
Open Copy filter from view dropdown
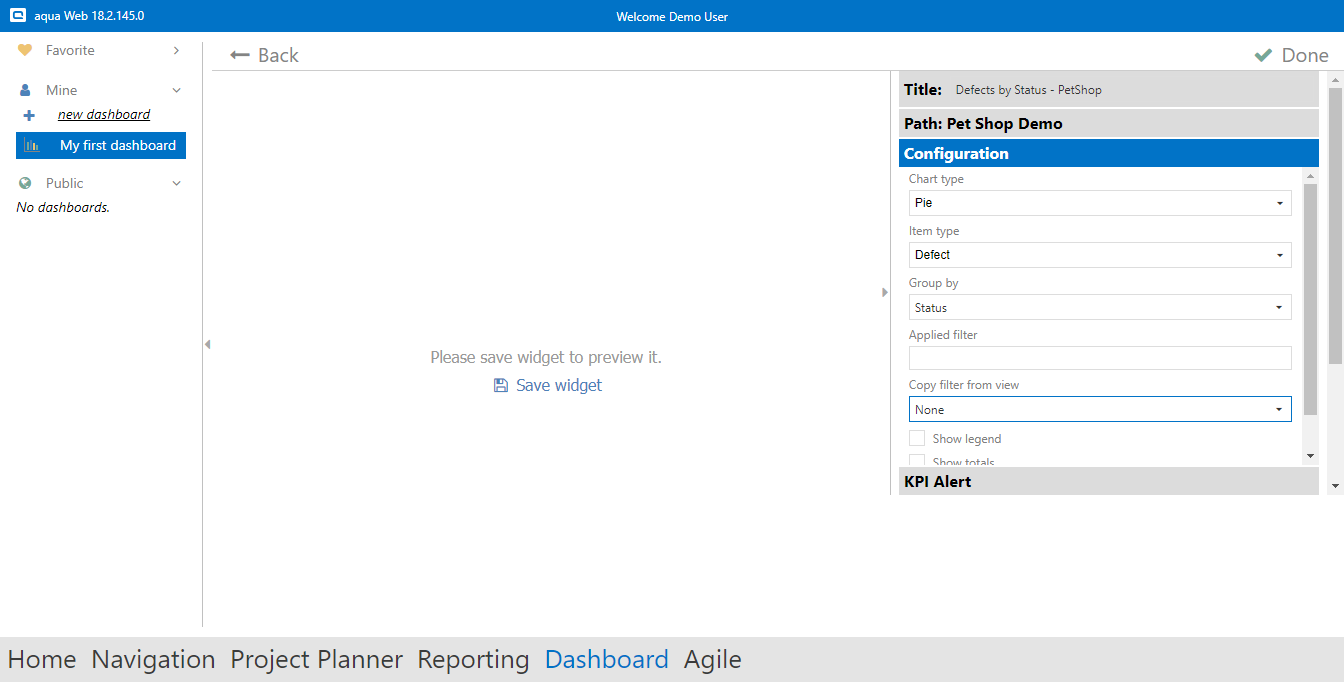1099,409
